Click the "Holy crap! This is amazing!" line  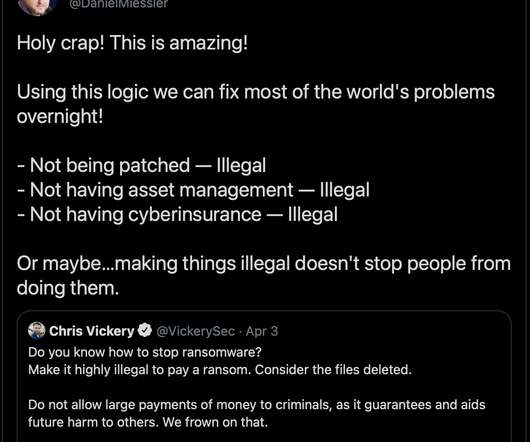tap(132, 44)
